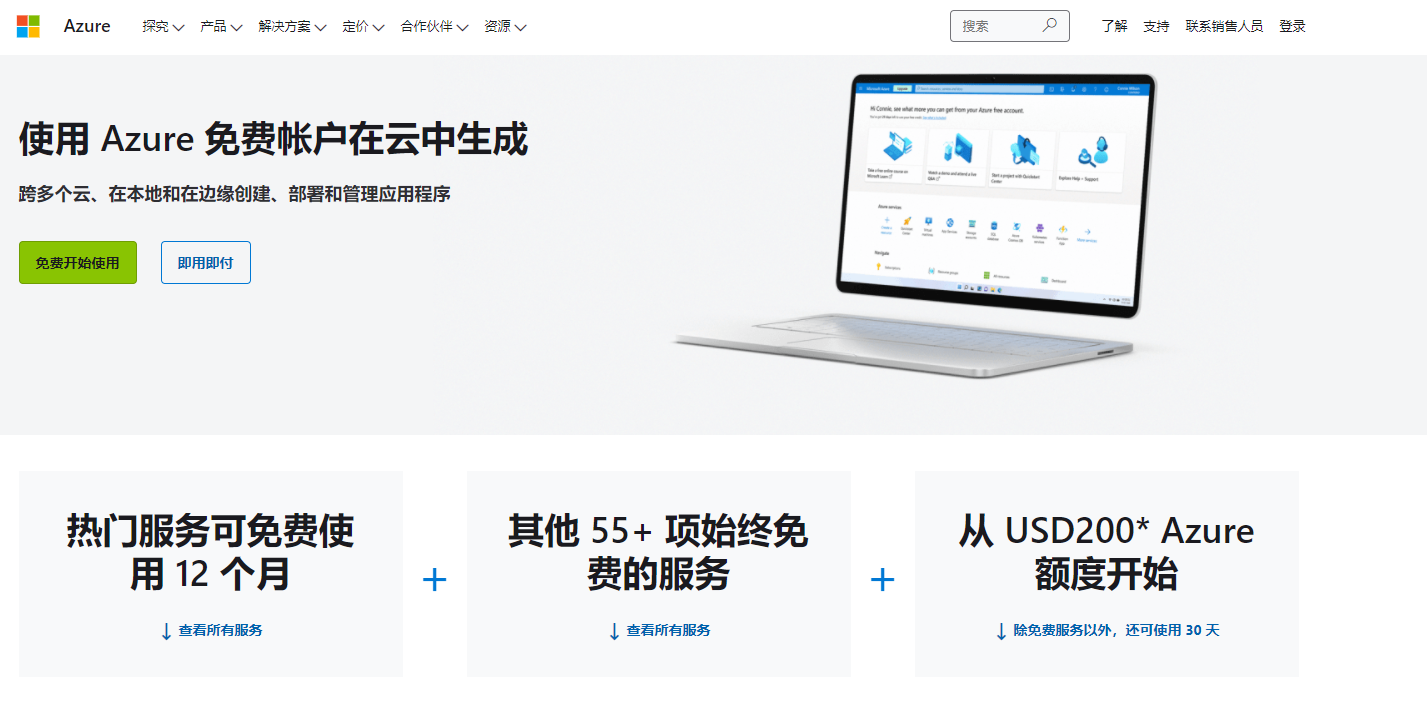Click down arrow icon in 55+ card
This screenshot has width=1427, height=707.
point(614,631)
